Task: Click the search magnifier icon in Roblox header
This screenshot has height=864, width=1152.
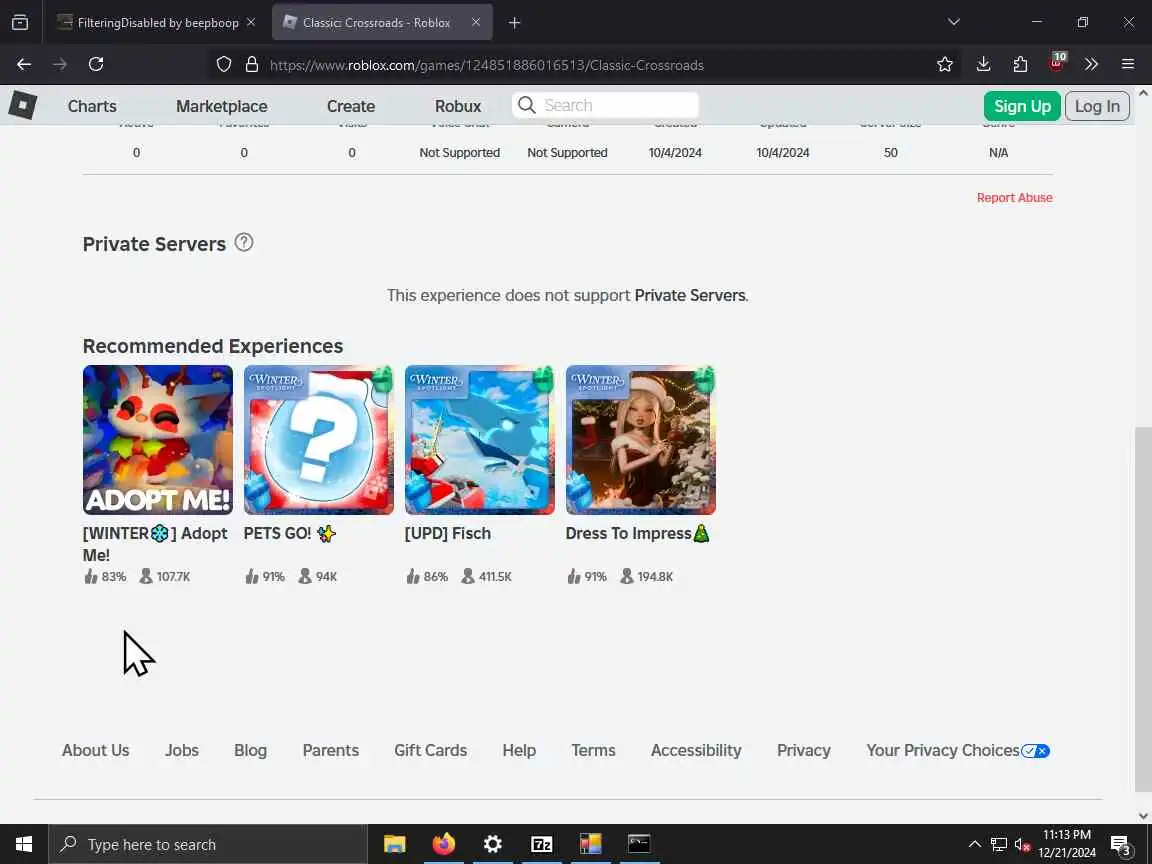Action: pos(526,105)
